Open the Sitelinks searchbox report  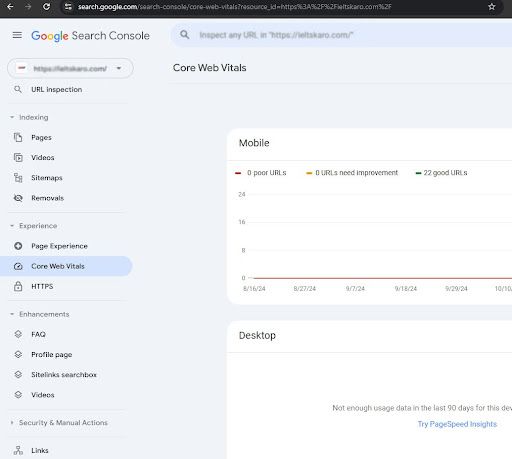[x=64, y=375]
